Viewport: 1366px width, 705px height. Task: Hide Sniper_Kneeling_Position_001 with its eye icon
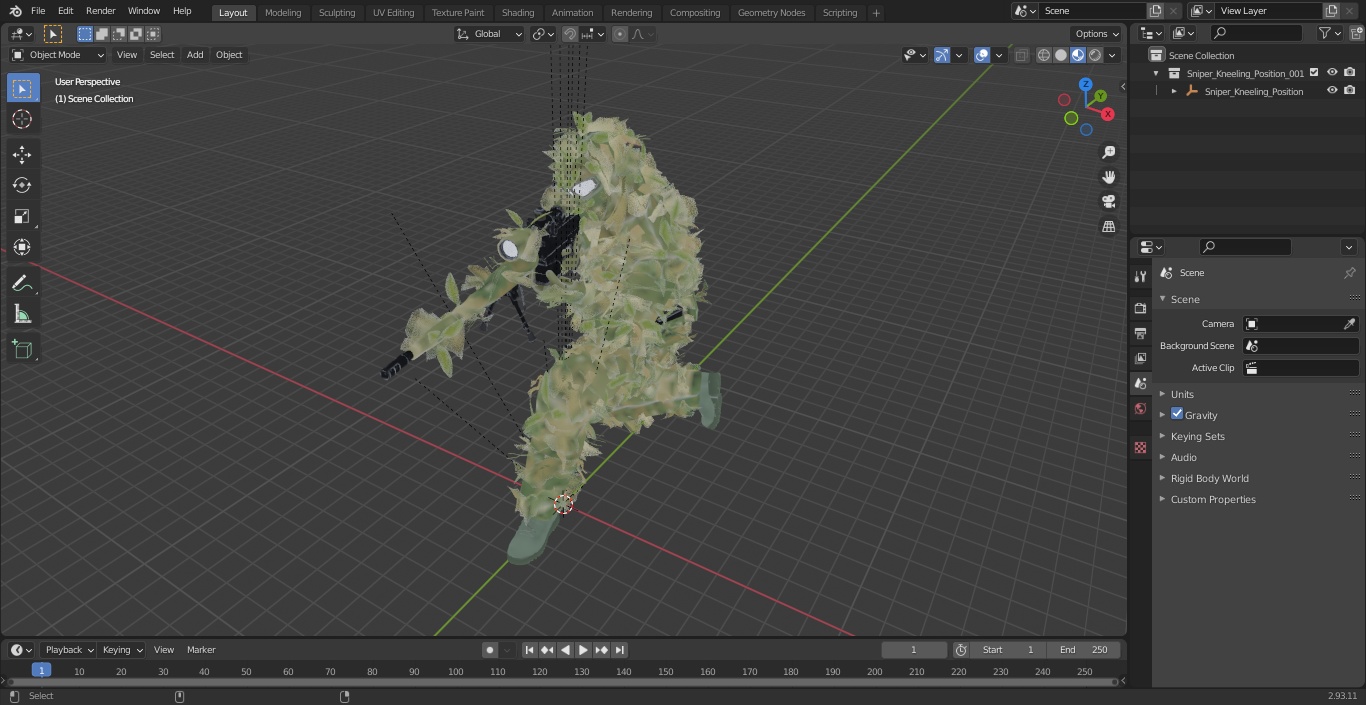pos(1332,72)
